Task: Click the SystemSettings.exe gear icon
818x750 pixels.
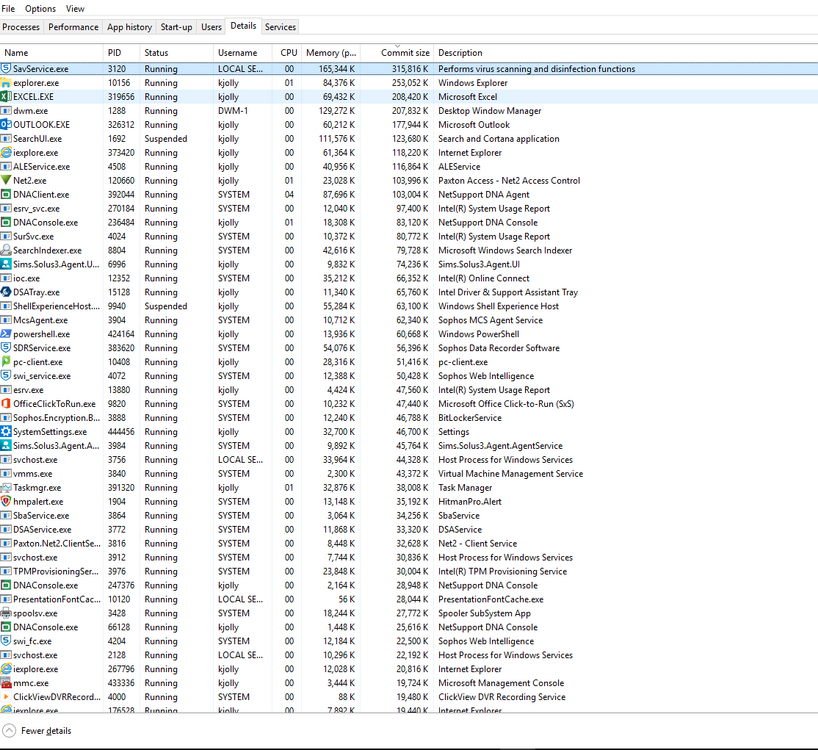Action: tap(6, 432)
